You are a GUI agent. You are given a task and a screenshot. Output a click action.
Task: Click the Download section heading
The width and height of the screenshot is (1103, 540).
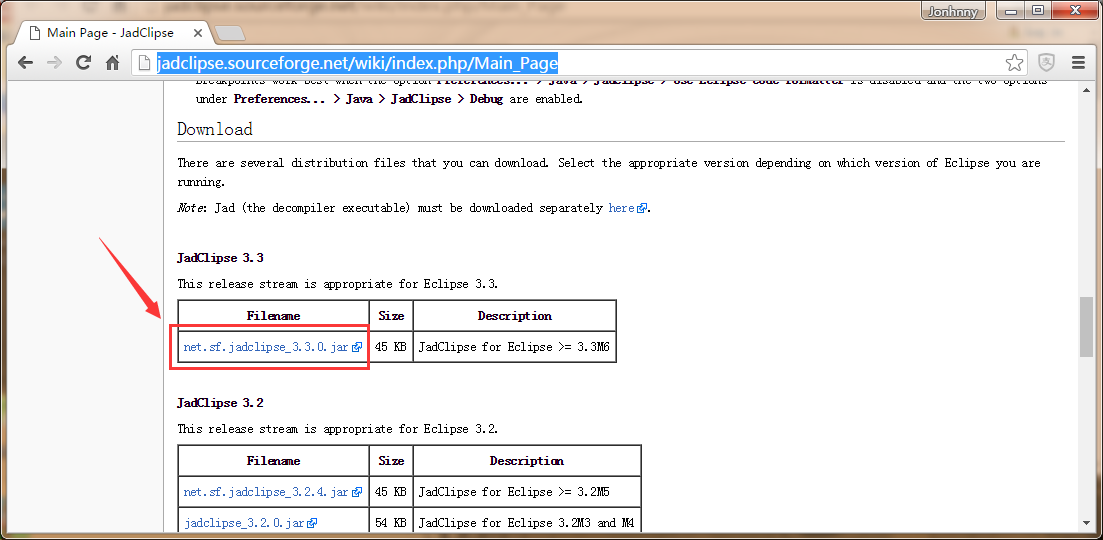215,129
